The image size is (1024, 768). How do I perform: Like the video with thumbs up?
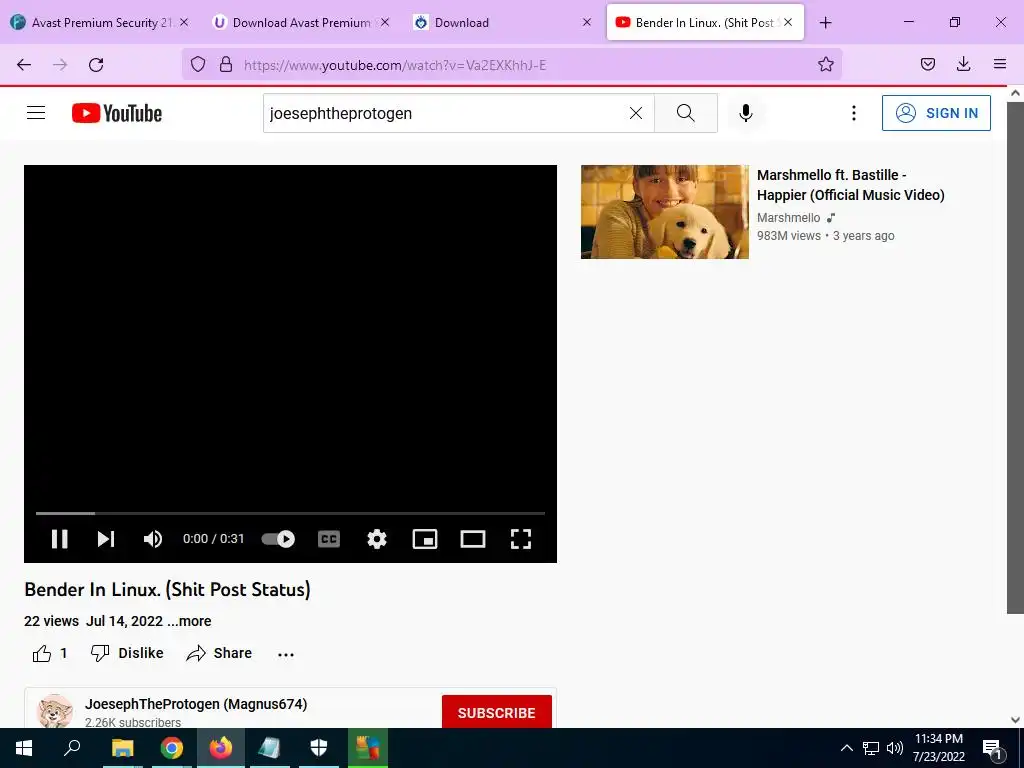point(50,653)
